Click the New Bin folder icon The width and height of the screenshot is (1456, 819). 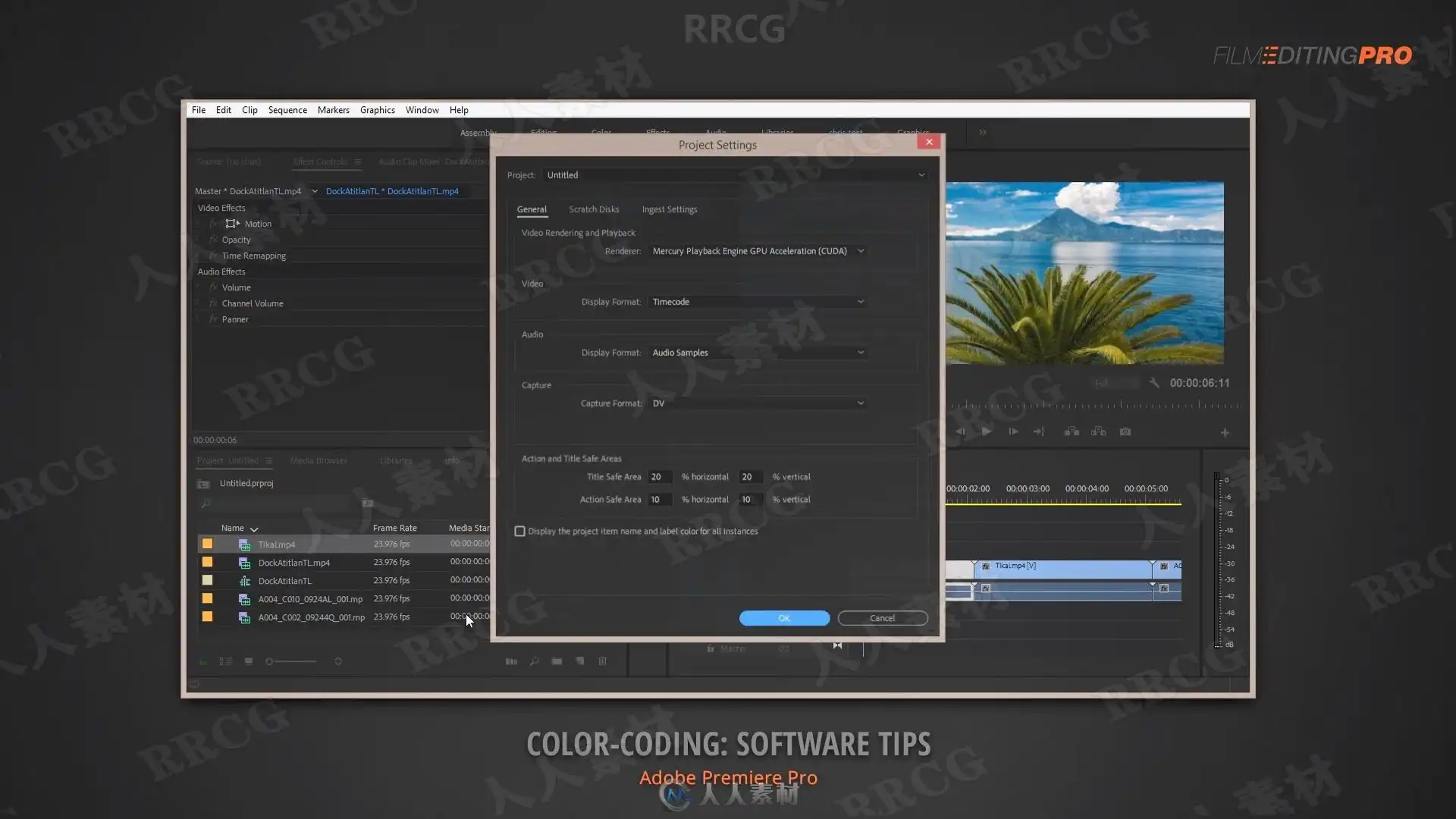click(x=557, y=661)
